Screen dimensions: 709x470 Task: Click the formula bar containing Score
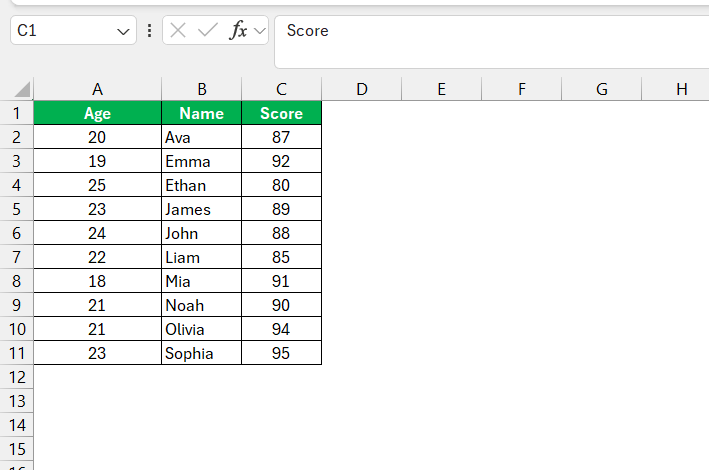[x=492, y=42]
